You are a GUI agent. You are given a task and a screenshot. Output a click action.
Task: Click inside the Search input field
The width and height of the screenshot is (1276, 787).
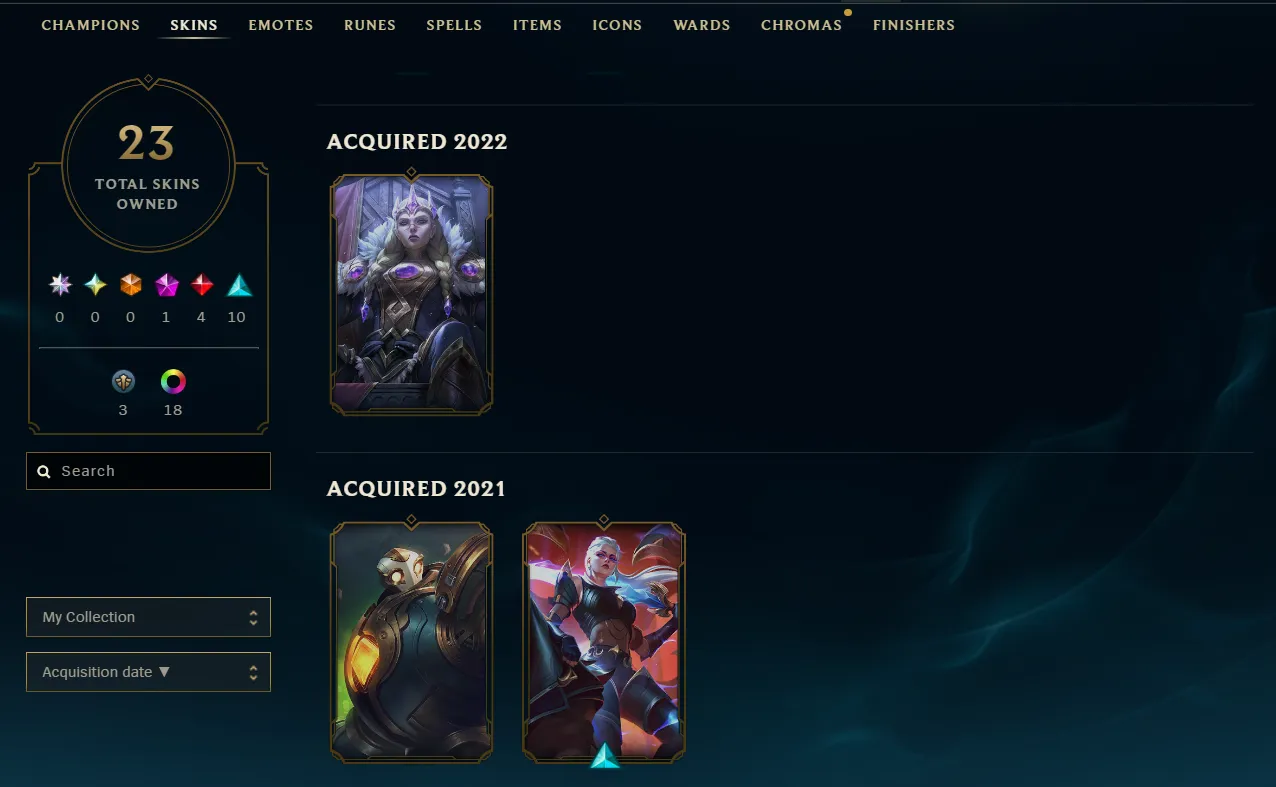coord(148,471)
